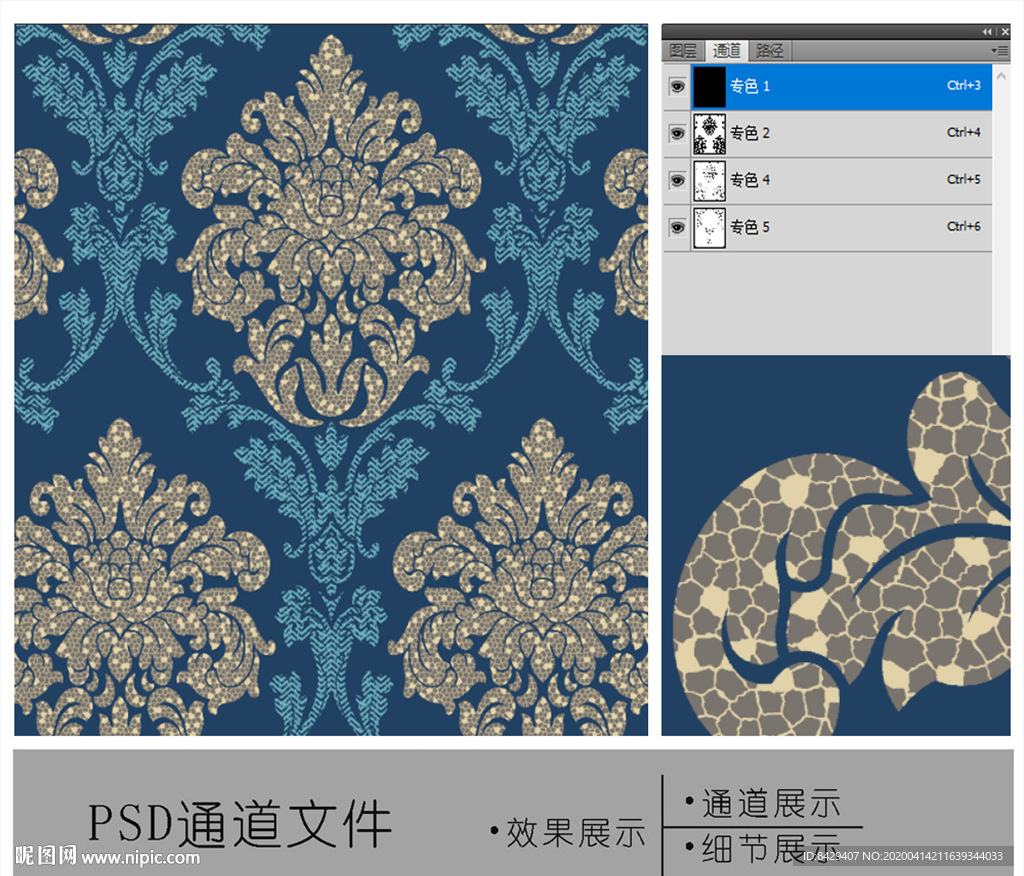Close the channels panel
The height and width of the screenshot is (876, 1024).
tap(1005, 31)
